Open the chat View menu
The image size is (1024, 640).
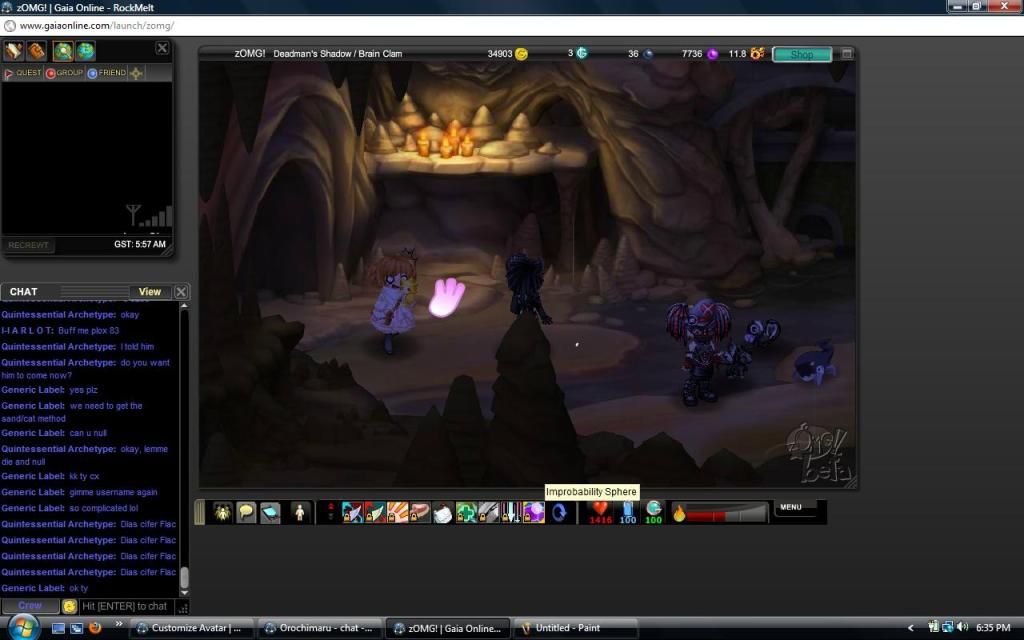[x=150, y=292]
